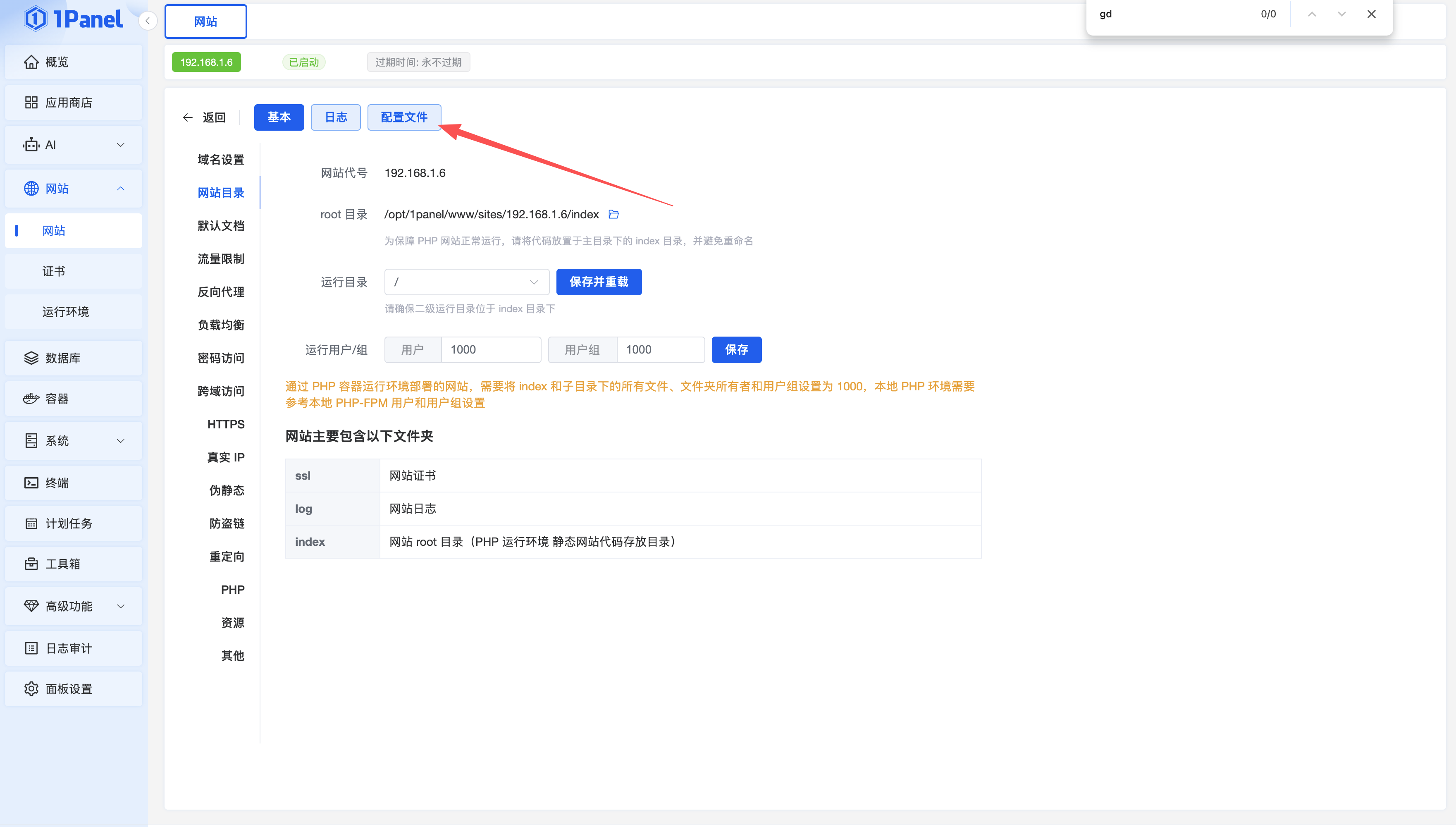This screenshot has height=827, width=1456.
Task: Click the 数据库 layers icon
Action: pos(31,358)
